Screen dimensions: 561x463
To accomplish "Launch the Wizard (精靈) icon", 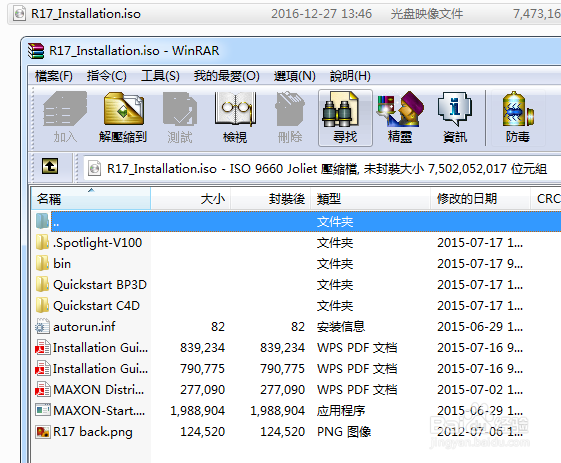I will (x=400, y=109).
